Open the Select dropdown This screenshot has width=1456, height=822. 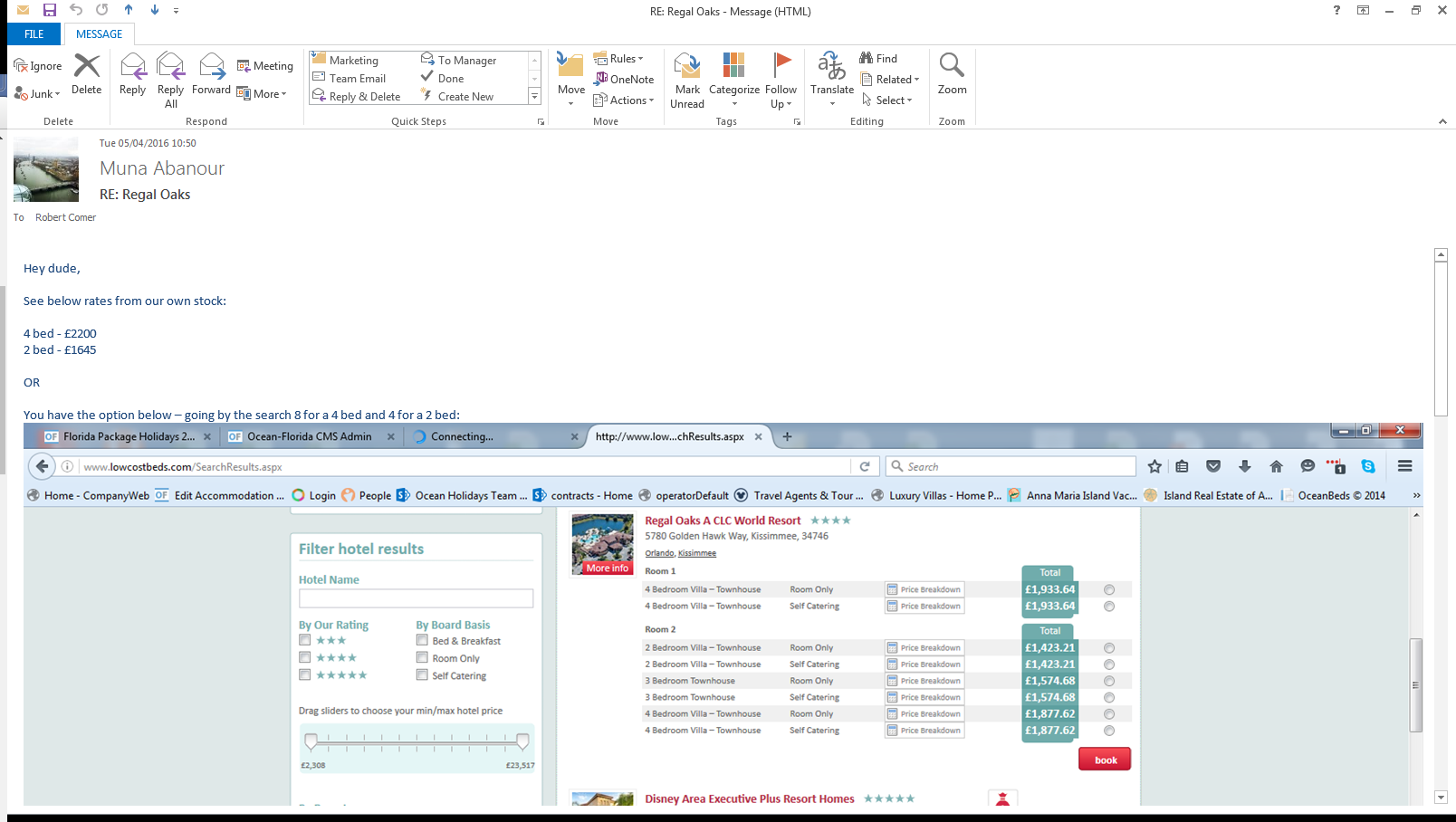pos(887,100)
